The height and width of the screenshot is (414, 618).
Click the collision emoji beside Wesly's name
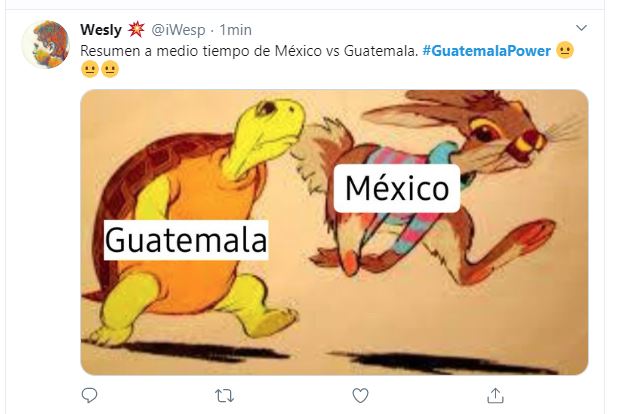click(136, 30)
